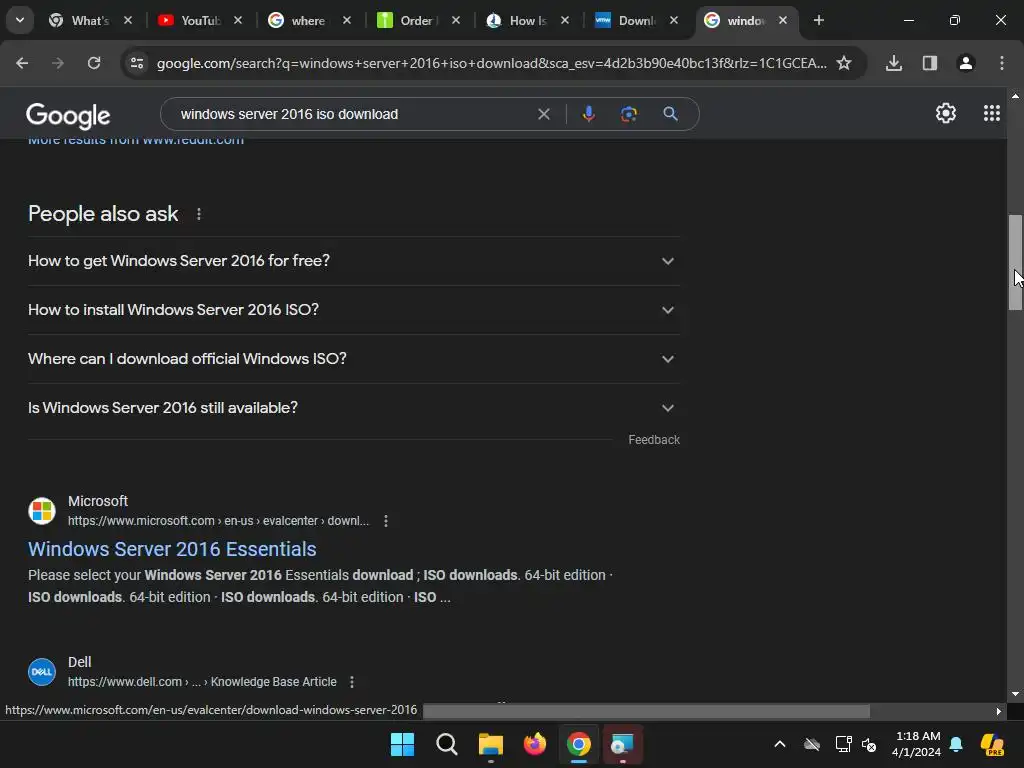
Task: Bookmark this page with the star icon
Action: [x=844, y=63]
